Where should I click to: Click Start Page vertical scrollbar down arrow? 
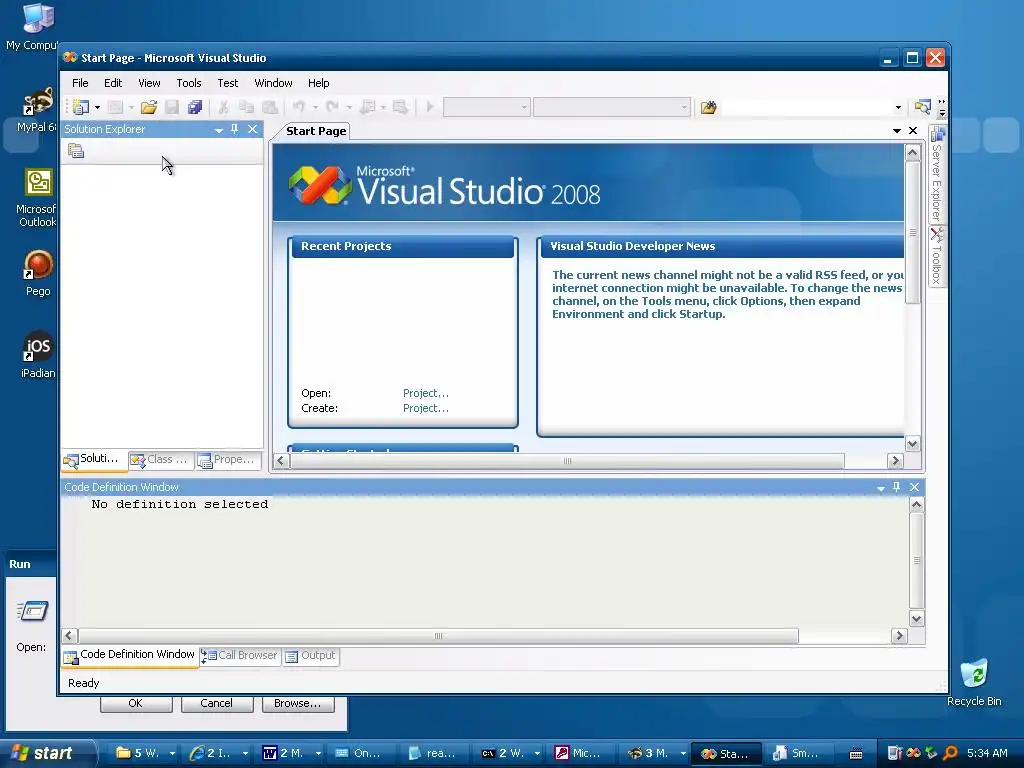pyautogui.click(x=912, y=443)
